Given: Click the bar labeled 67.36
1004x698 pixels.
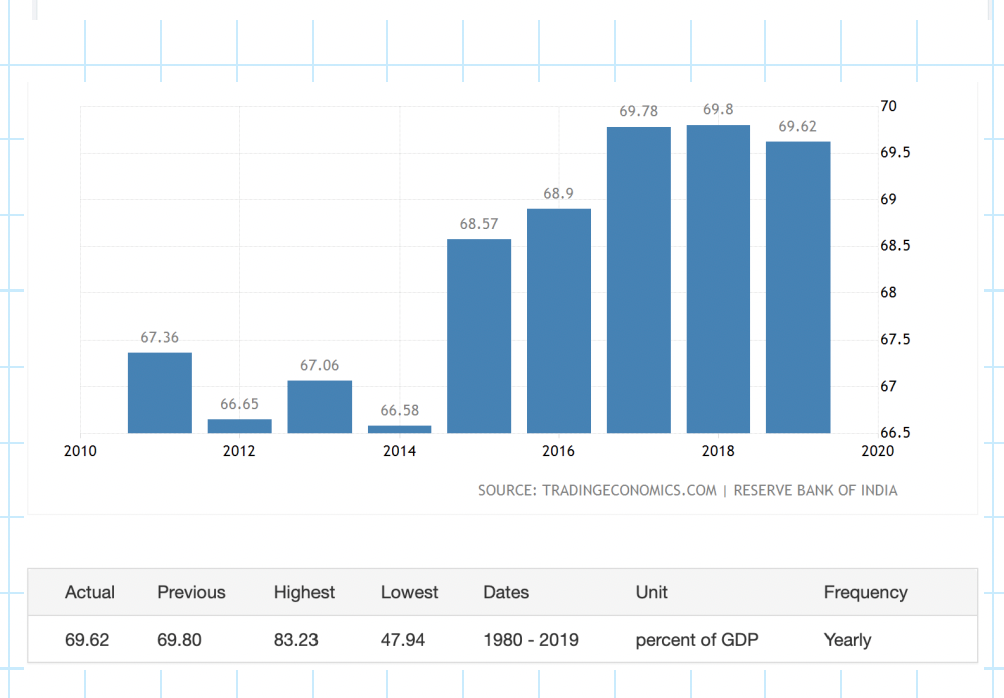Looking at the screenshot, I should (x=159, y=393).
